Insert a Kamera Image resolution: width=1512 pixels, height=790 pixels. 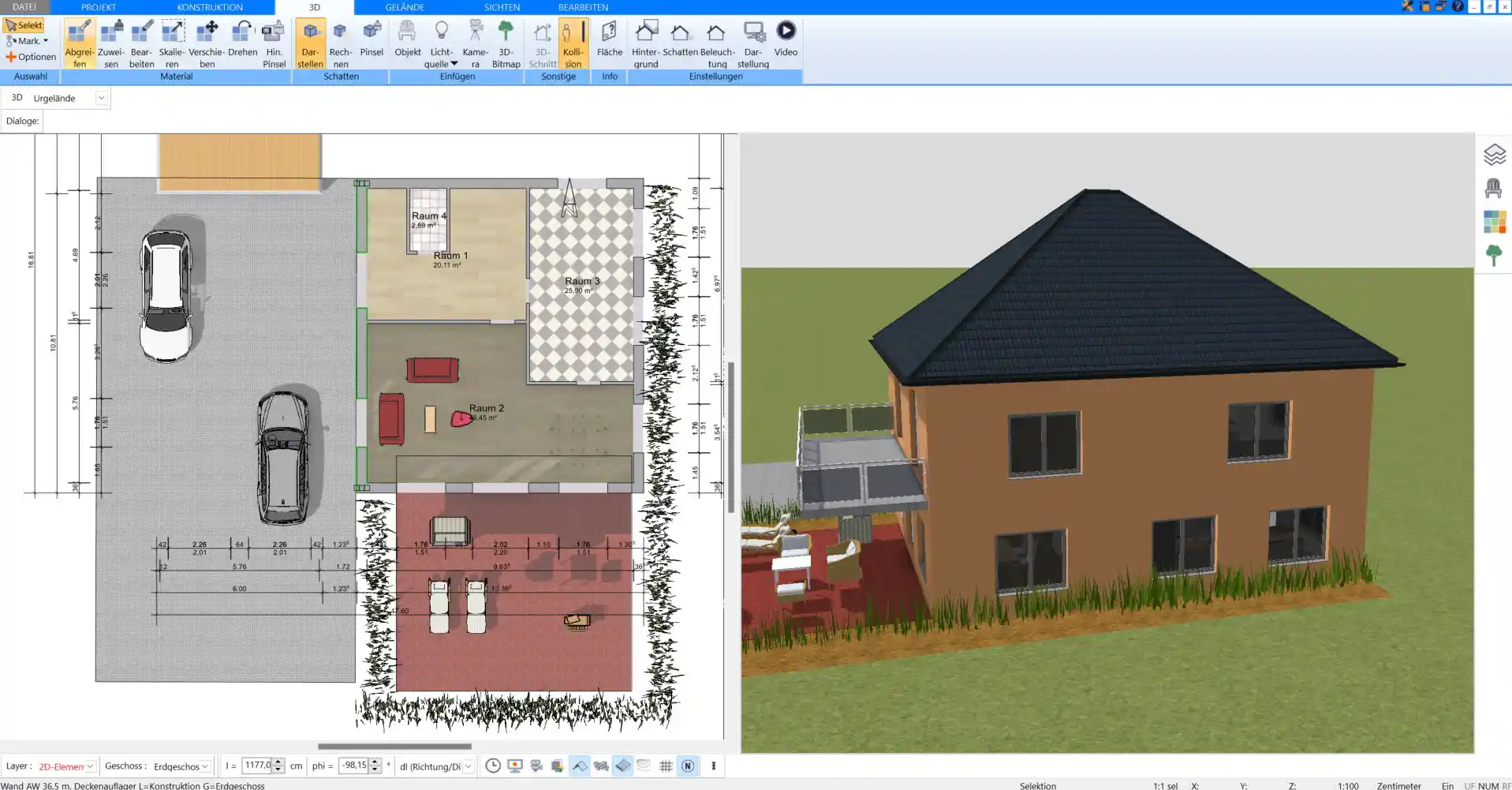click(x=475, y=44)
